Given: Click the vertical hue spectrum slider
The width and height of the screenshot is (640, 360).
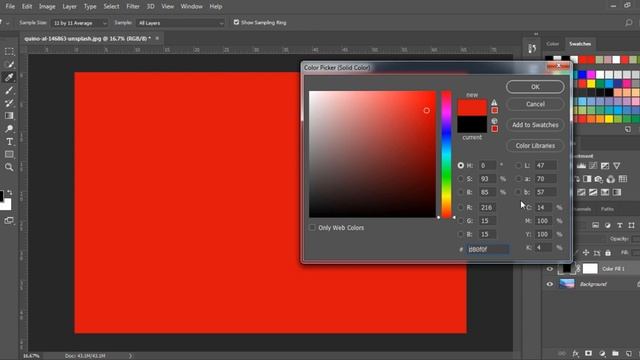Looking at the screenshot, I should point(447,154).
